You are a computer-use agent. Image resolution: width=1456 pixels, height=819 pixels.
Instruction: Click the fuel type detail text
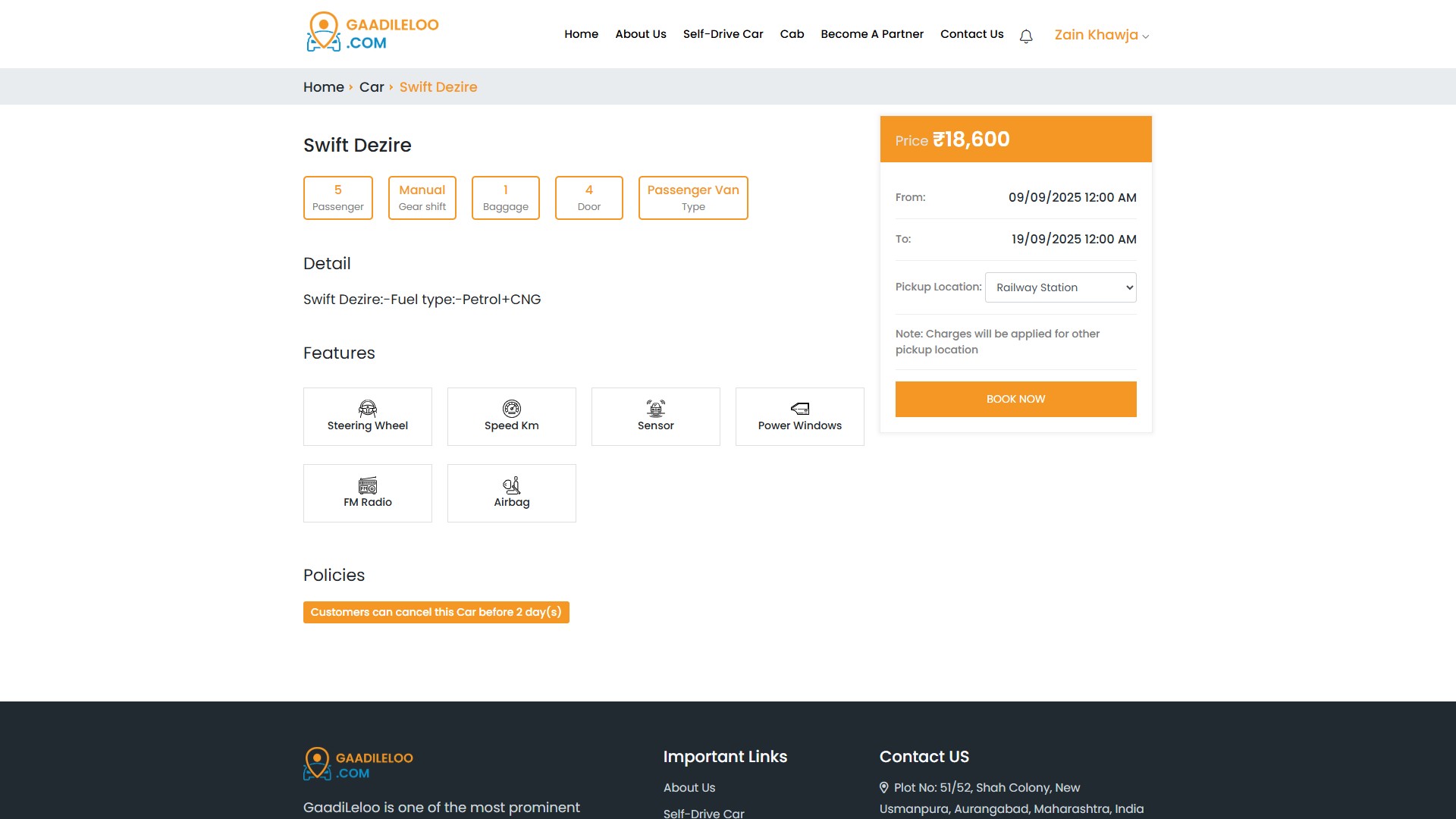point(422,299)
